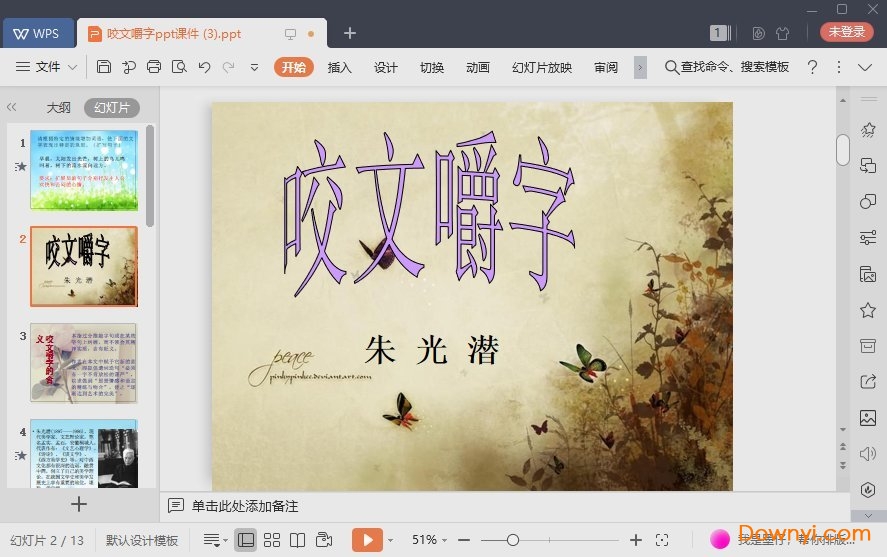This screenshot has height=557, width=887.
Task: Click the window count icon showing 1
Action: 720,33
